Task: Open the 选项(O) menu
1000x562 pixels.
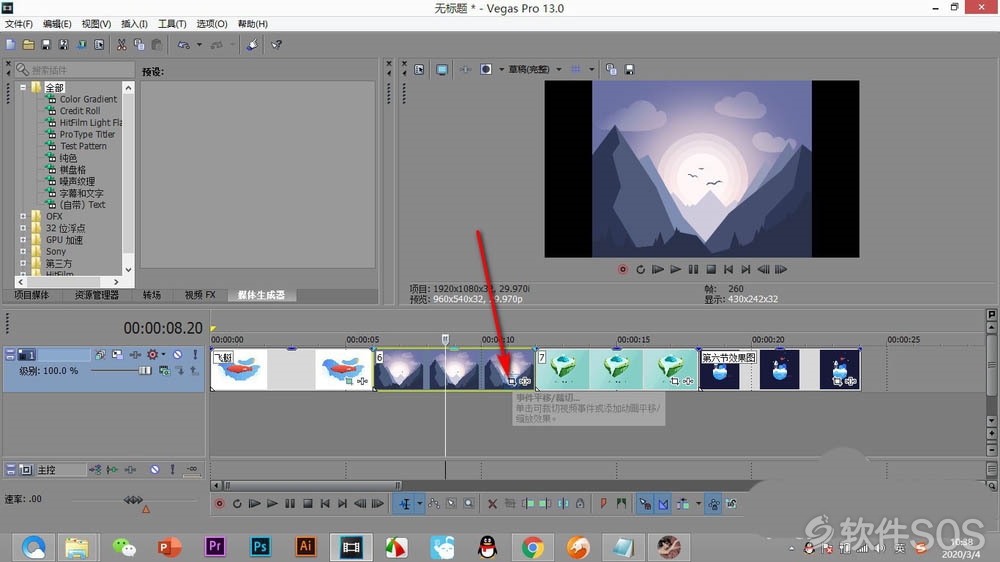Action: (212, 24)
